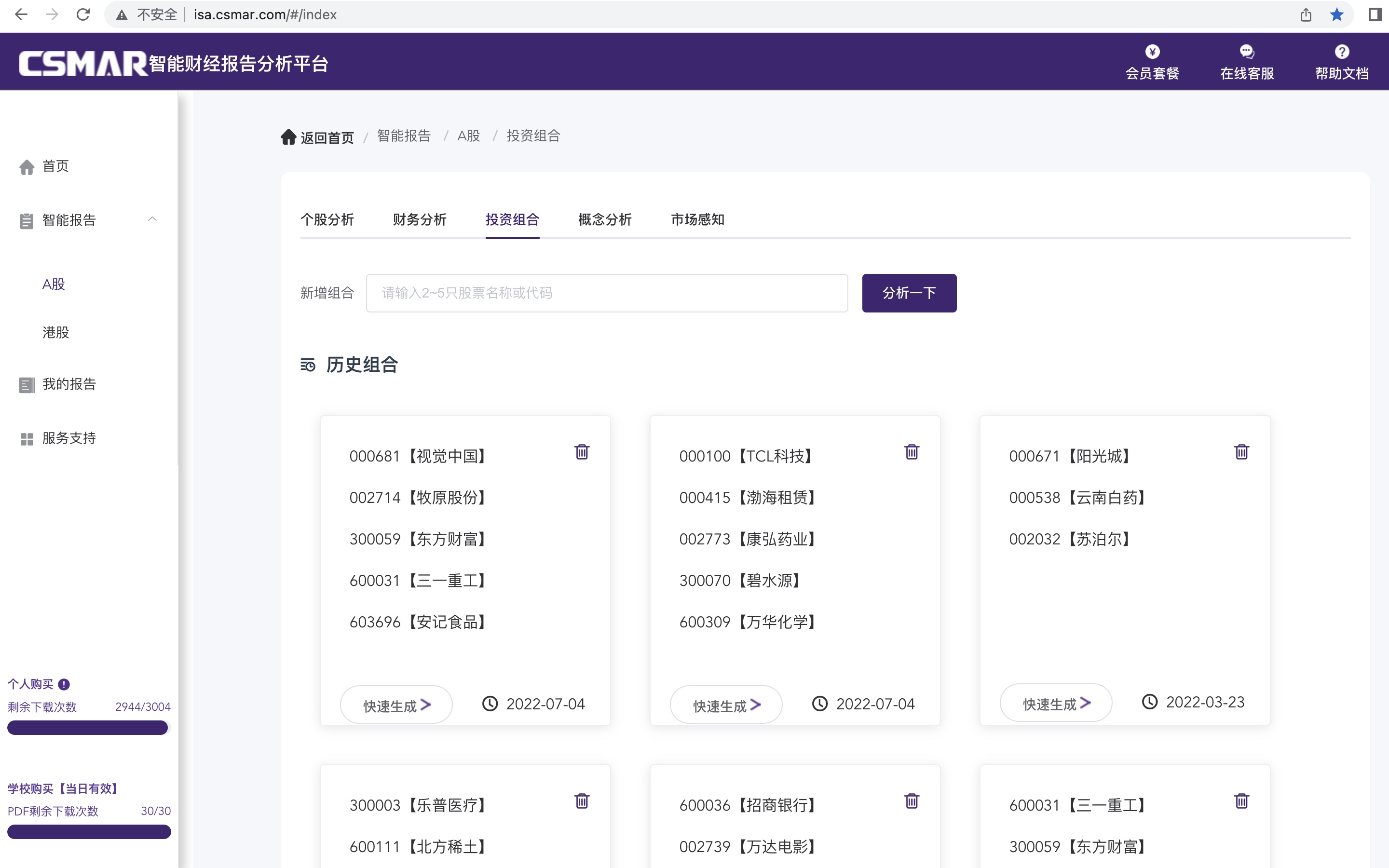Click the 历史组合 history icon
The image size is (1389, 868).
tap(308, 365)
